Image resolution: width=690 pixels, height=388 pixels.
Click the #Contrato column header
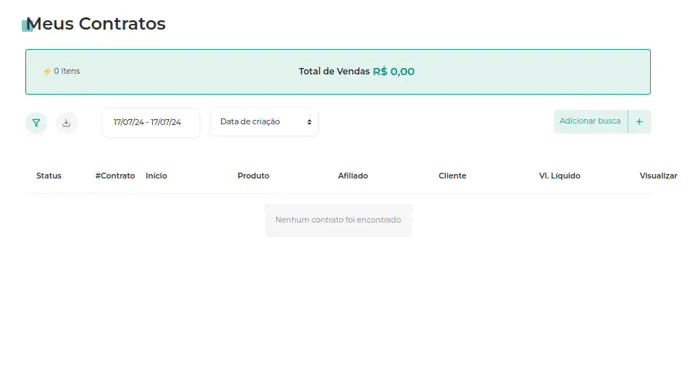pos(115,176)
